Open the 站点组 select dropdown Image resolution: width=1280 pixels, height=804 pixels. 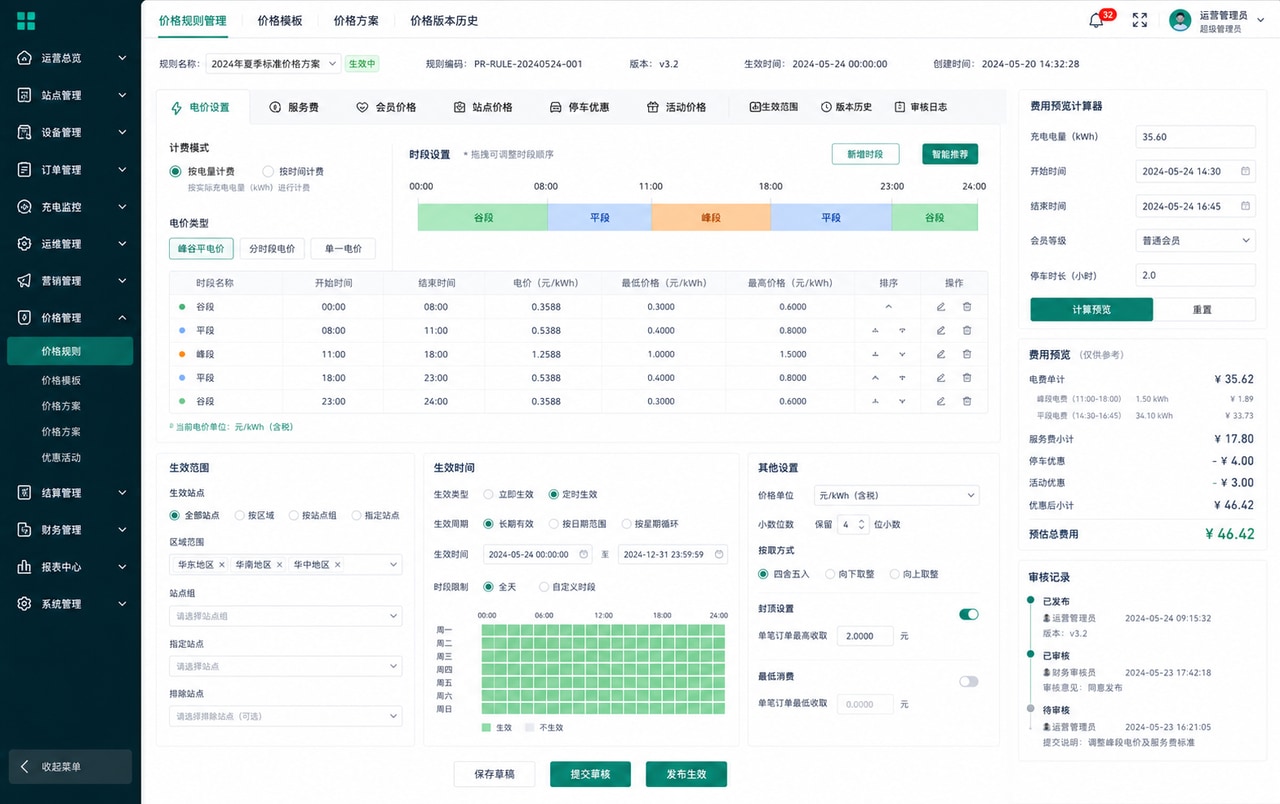click(x=286, y=616)
